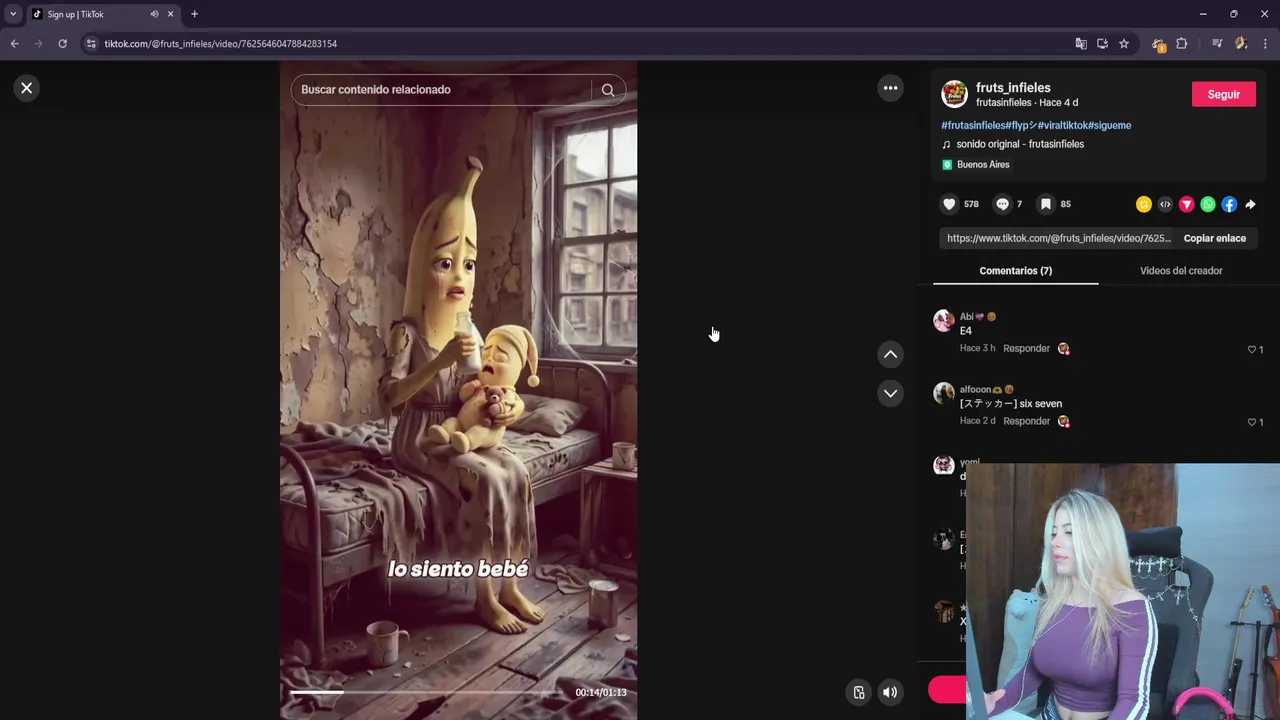Image resolution: width=1280 pixels, height=720 pixels.
Task: Open the #frutasinfieles hashtag
Action: click(973, 125)
